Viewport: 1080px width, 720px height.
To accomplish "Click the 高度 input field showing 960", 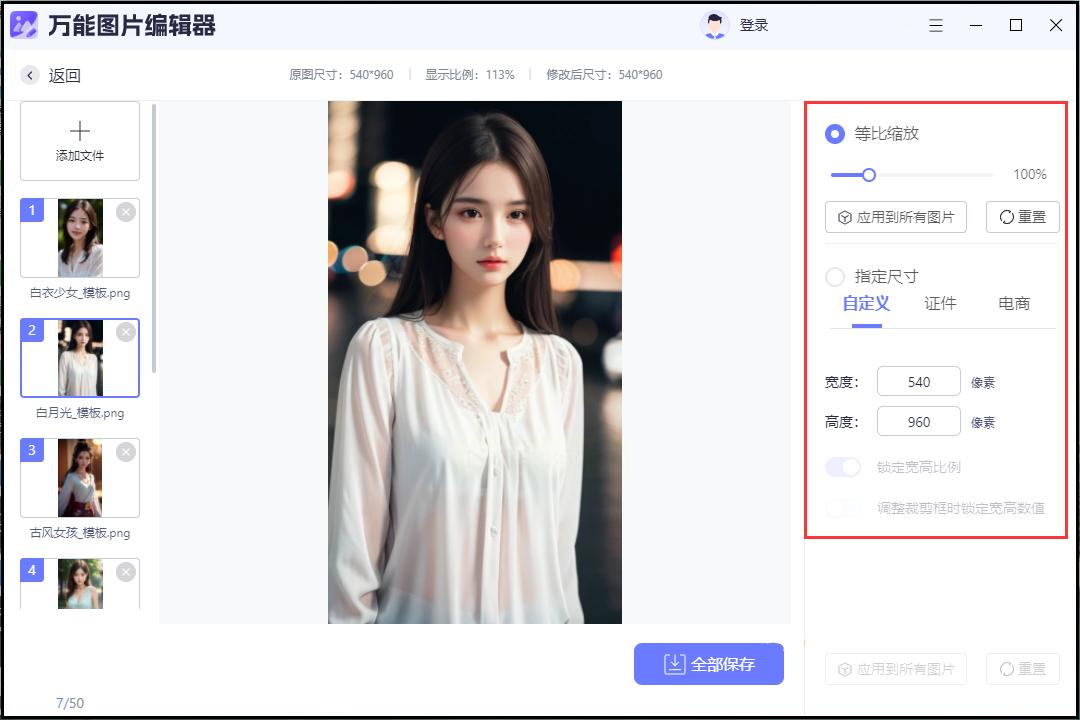I will point(918,422).
